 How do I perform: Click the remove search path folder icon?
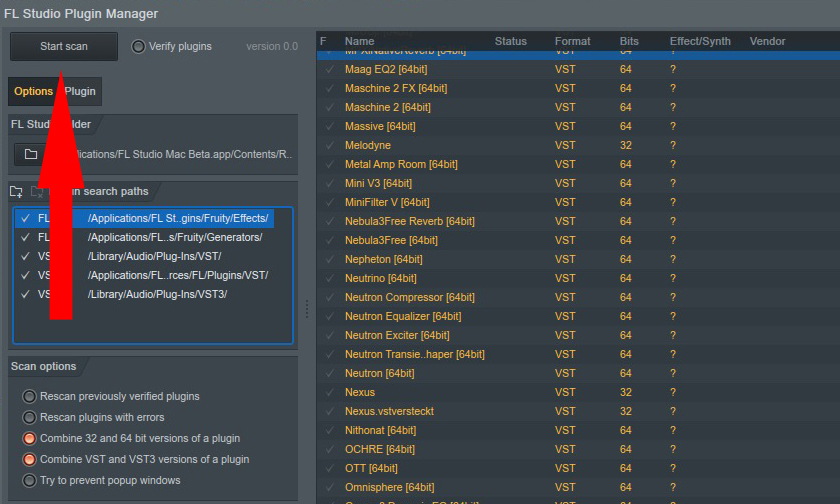pyautogui.click(x=36, y=191)
